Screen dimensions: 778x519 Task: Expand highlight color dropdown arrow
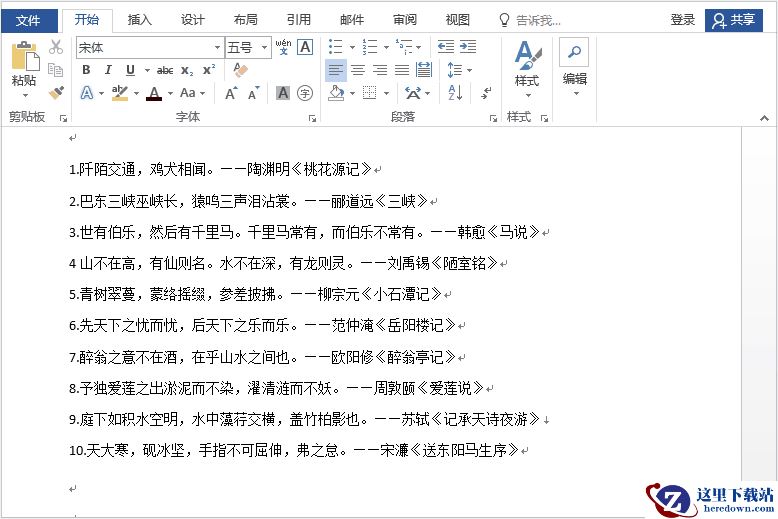click(x=136, y=93)
